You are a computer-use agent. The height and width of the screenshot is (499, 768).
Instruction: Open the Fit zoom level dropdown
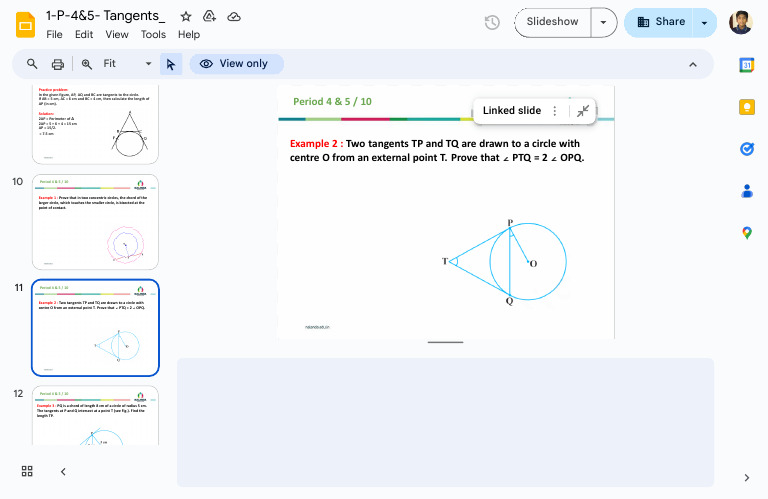click(x=127, y=64)
